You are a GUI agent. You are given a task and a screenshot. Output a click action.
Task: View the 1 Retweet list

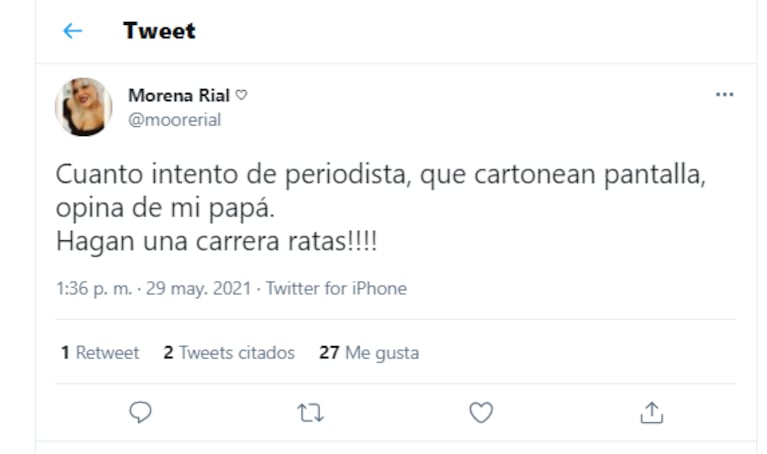point(100,353)
